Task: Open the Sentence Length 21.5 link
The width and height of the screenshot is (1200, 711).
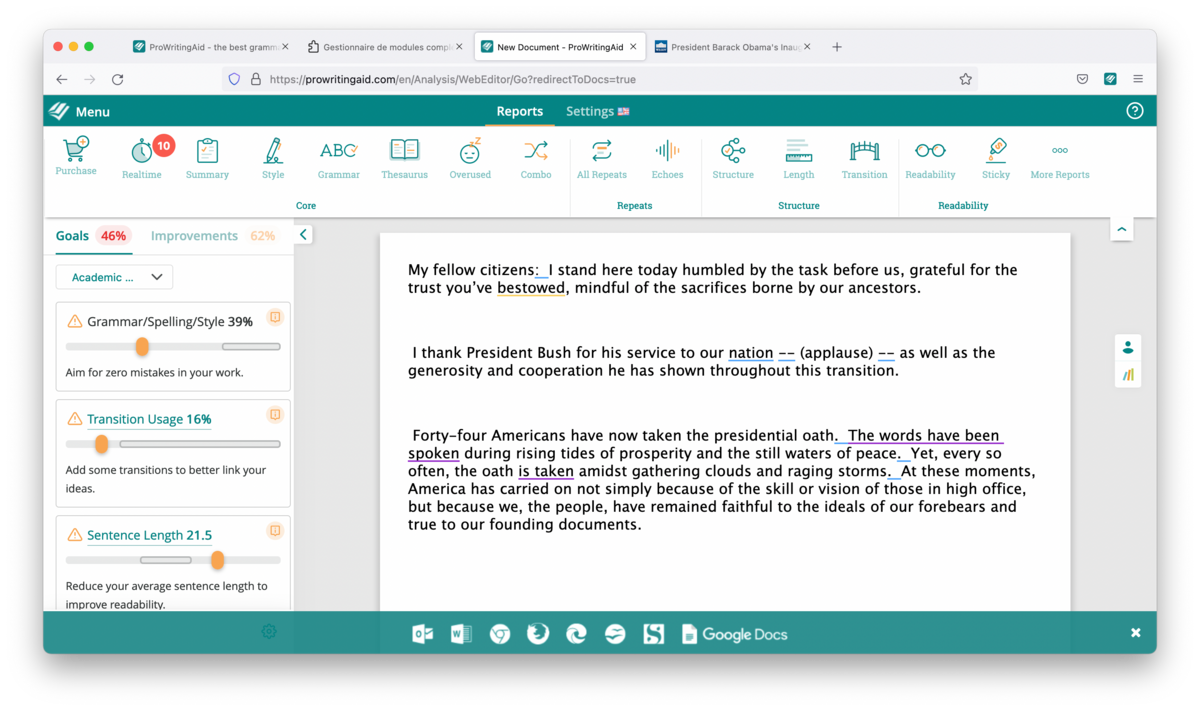Action: (x=149, y=535)
